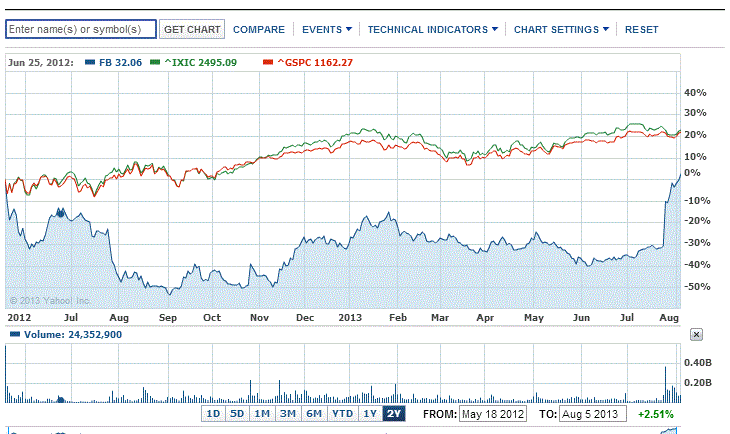Viewport: 730px width, 434px height.
Task: Click RESET to restore the chart
Action: point(642,30)
